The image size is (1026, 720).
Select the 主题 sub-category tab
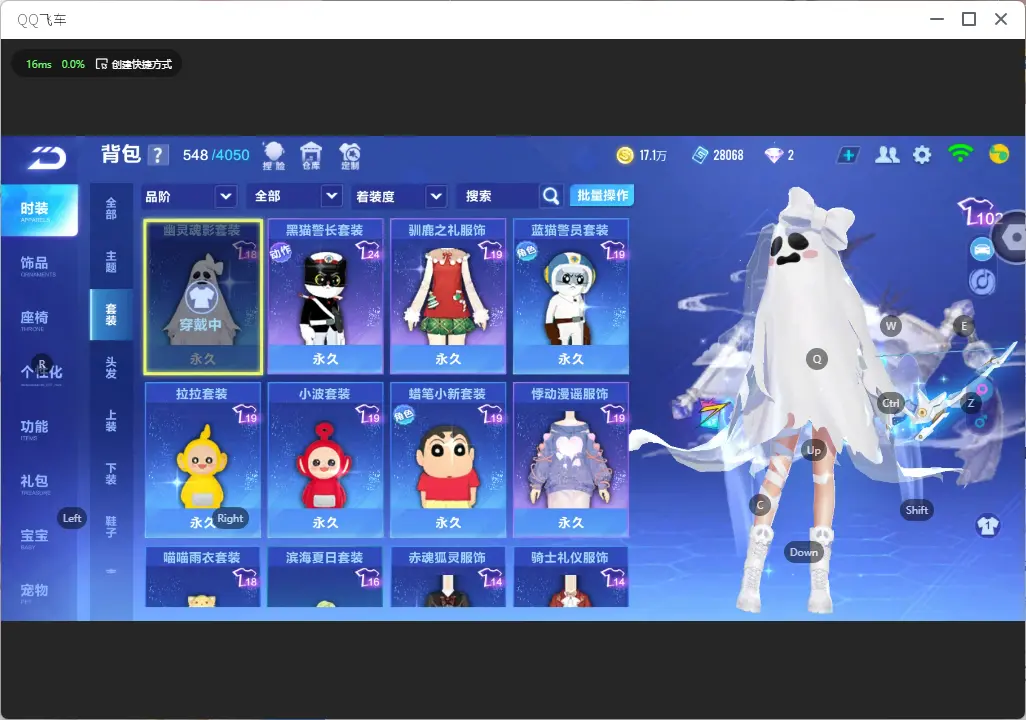[x=111, y=261]
